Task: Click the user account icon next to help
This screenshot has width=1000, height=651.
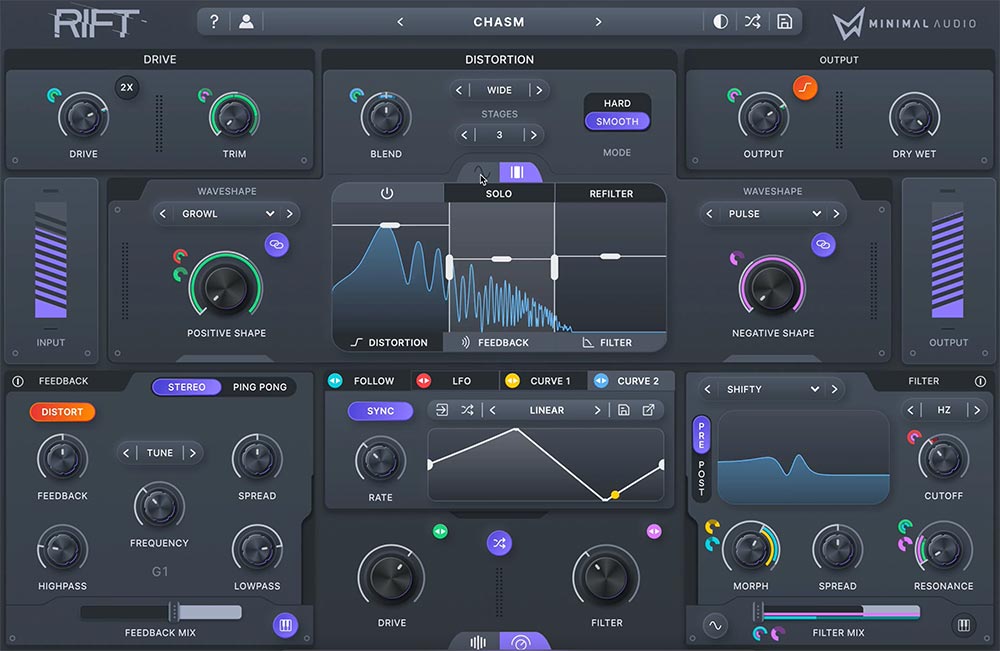Action: (247, 21)
